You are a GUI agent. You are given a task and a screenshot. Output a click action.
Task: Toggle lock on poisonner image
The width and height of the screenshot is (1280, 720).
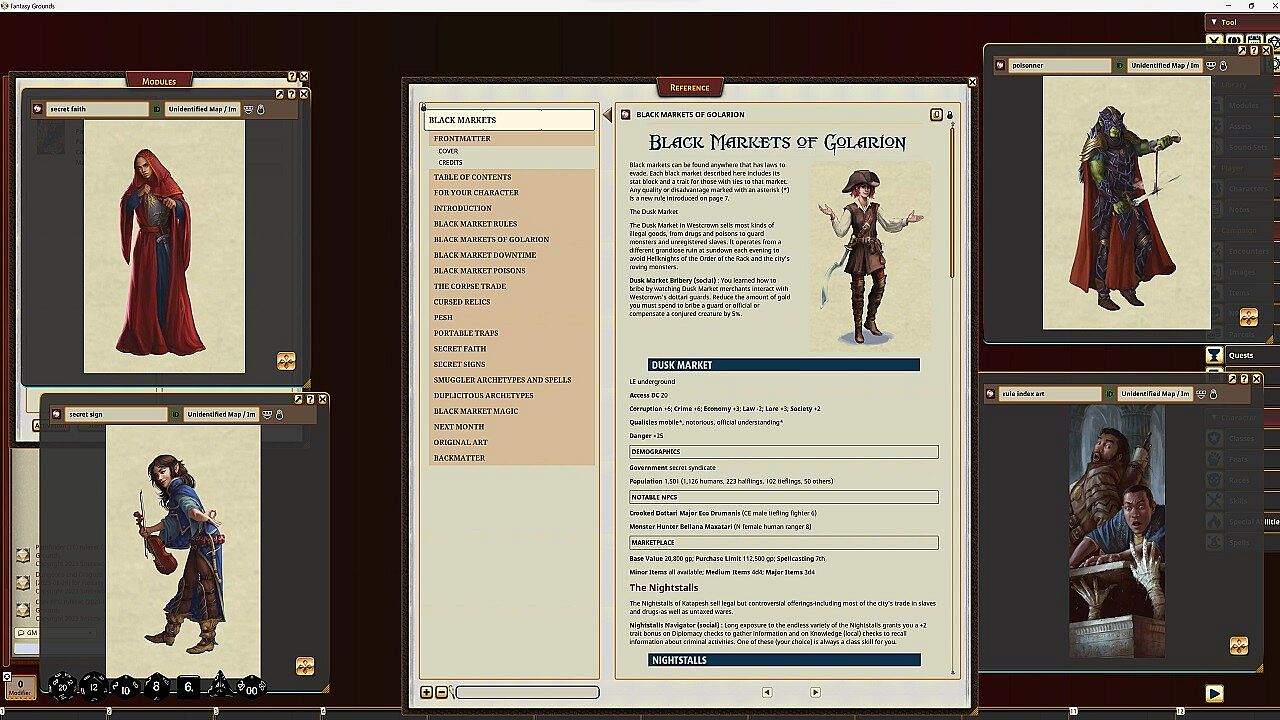click(x=1223, y=65)
